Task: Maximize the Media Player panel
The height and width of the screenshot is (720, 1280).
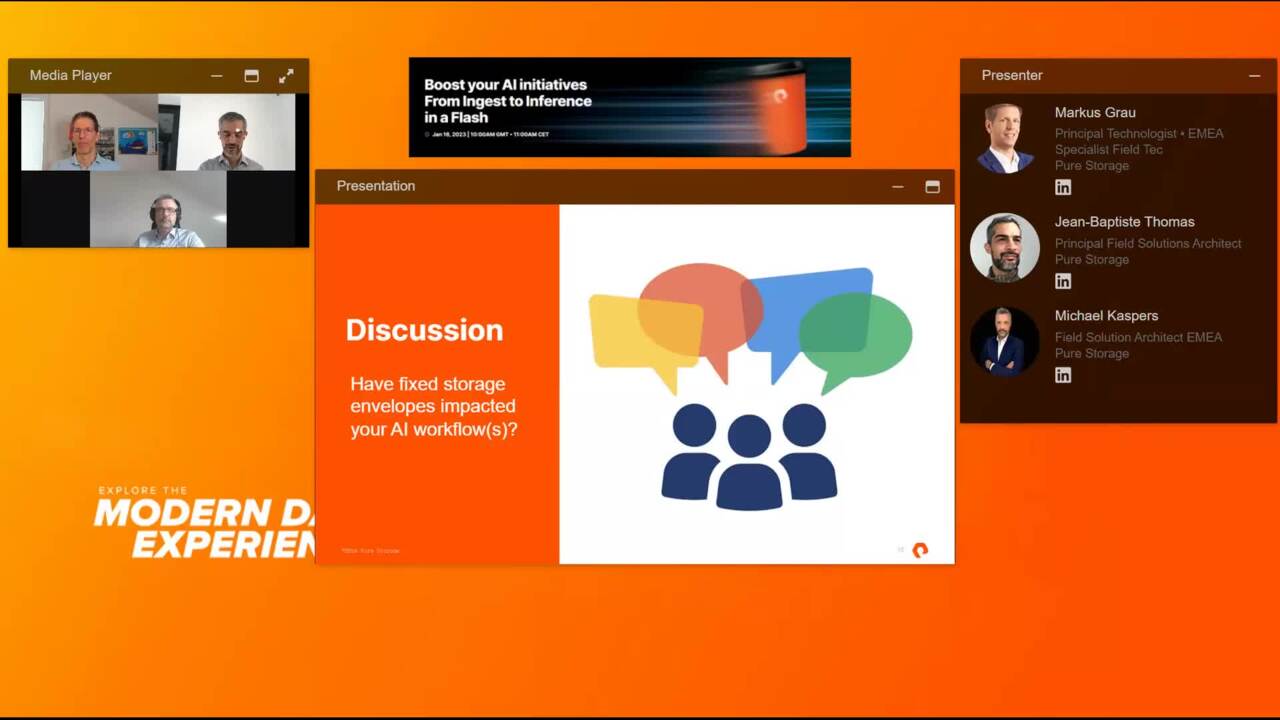Action: pyautogui.click(x=251, y=76)
